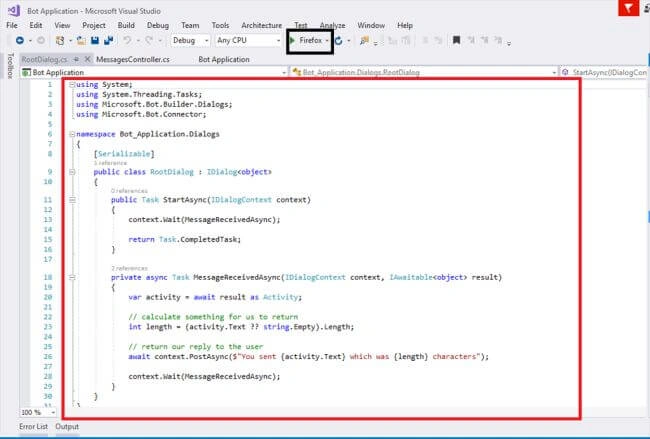The width and height of the screenshot is (650, 439).
Task: Close the RootDialog.cs tab
Action: 87,59
